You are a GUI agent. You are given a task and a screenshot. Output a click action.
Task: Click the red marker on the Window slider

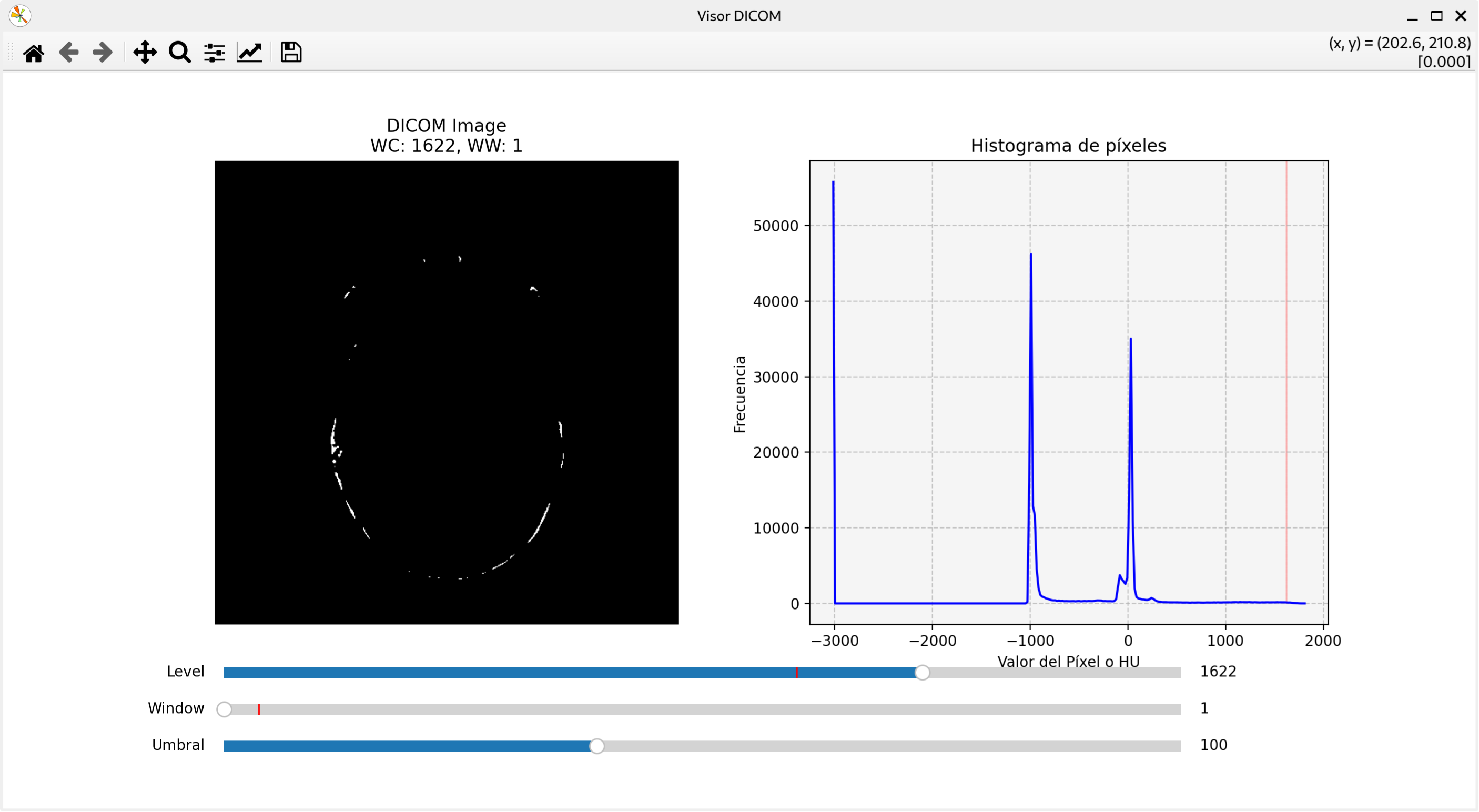[x=259, y=709]
